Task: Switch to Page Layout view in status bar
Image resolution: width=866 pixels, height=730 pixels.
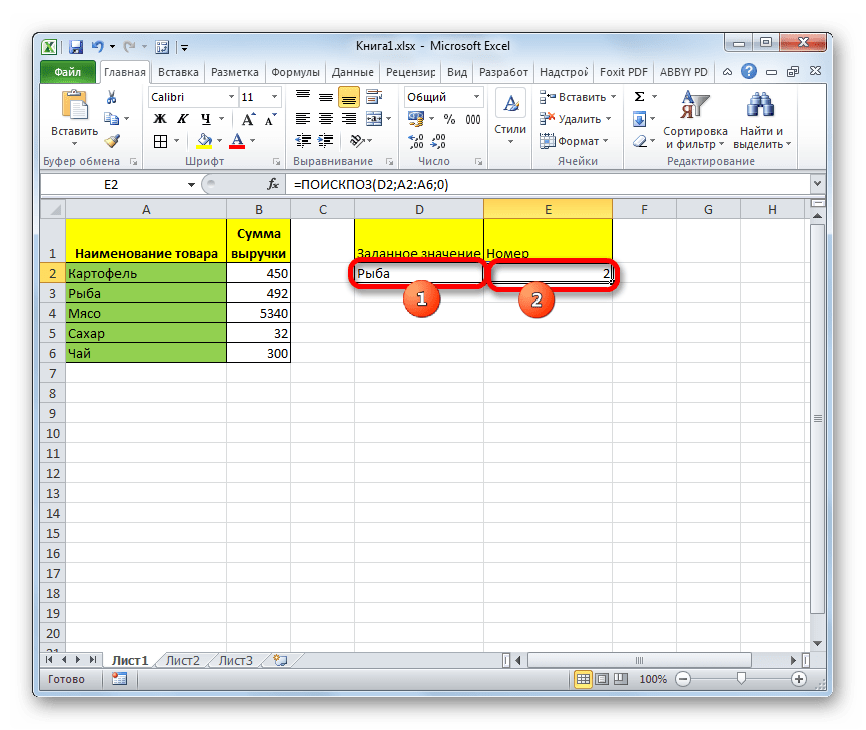Action: tap(602, 679)
